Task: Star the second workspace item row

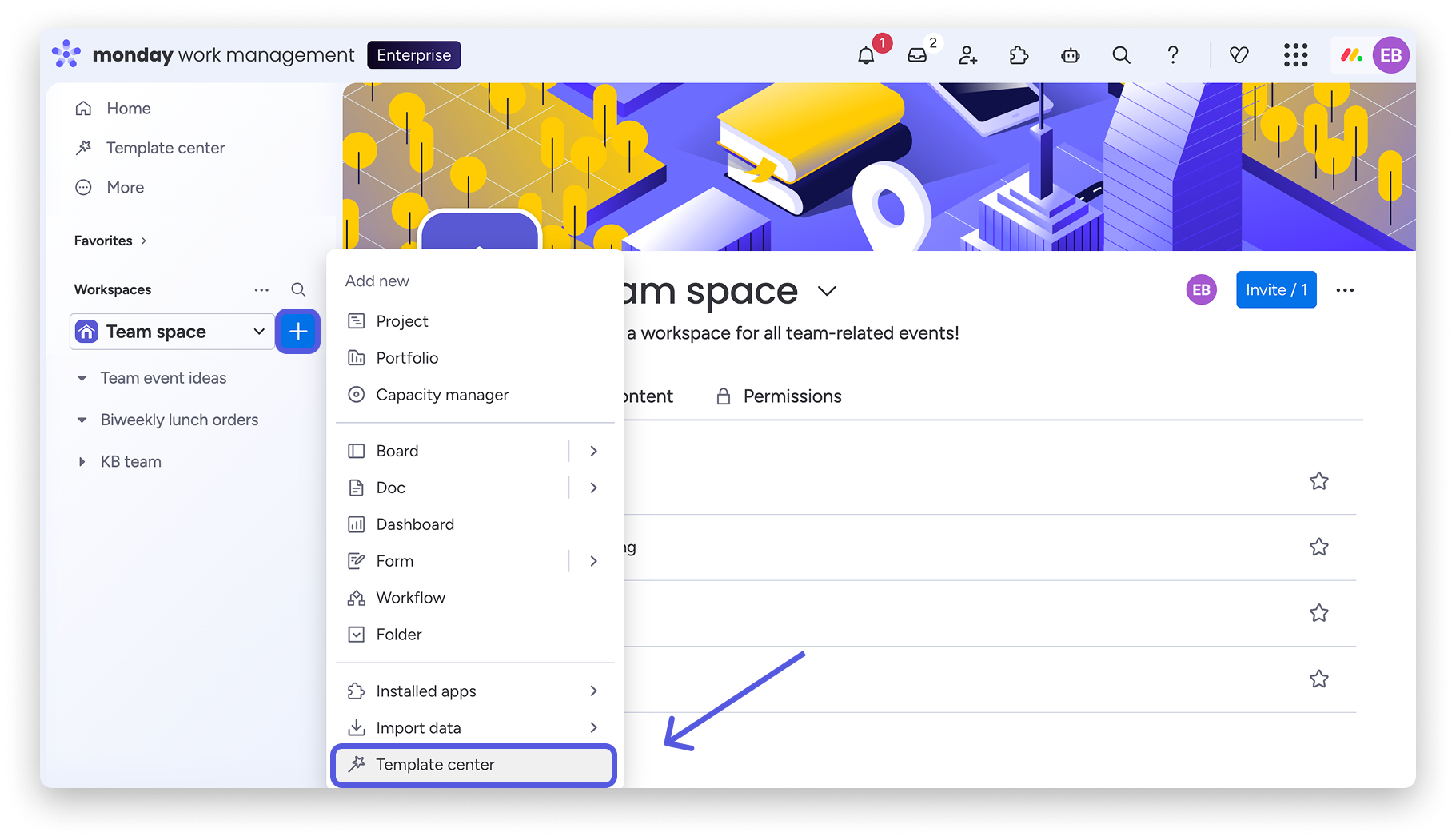Action: (x=1319, y=547)
